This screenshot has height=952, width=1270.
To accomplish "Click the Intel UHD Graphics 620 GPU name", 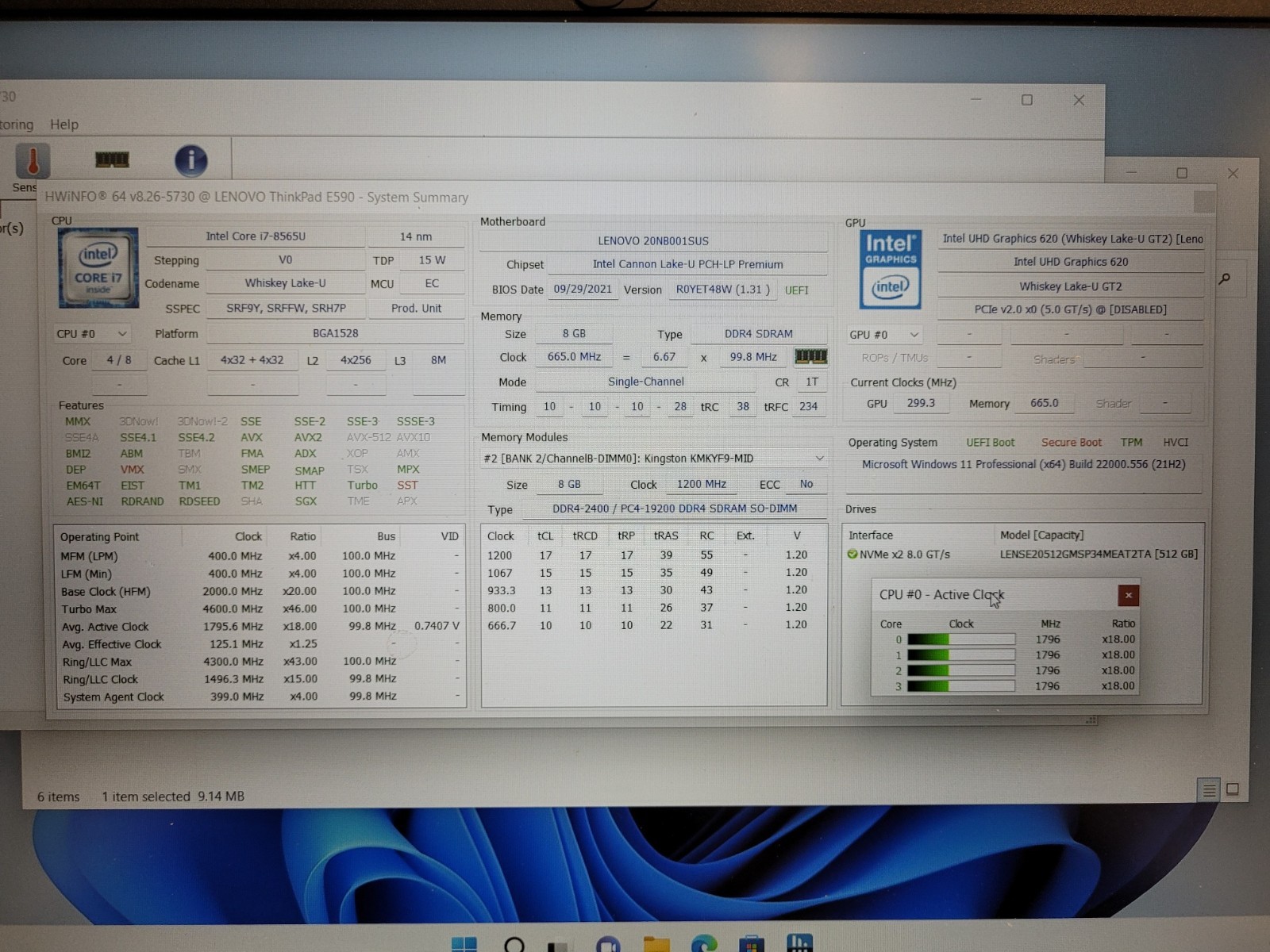I will (1071, 262).
